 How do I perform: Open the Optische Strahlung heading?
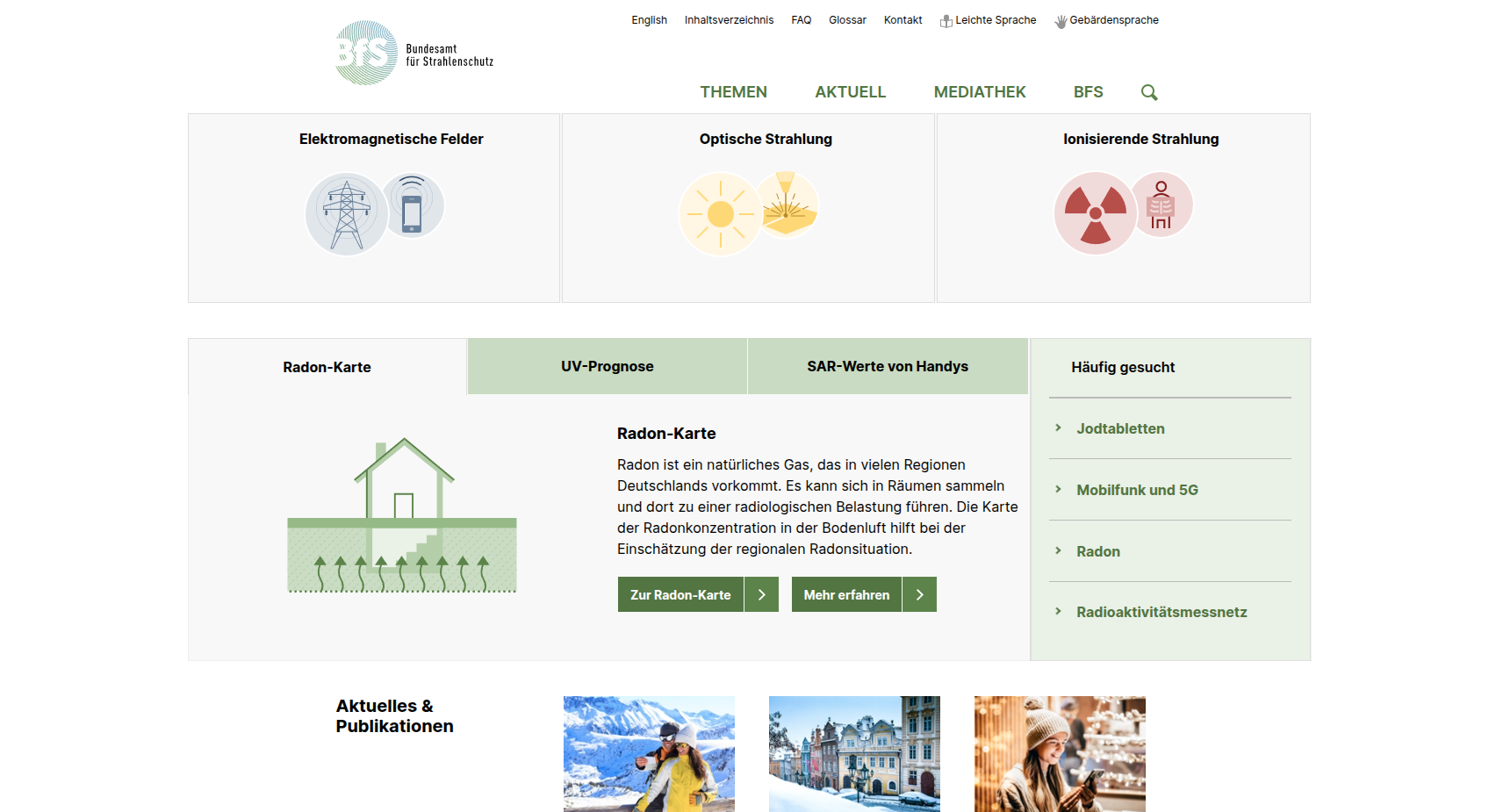[x=766, y=139]
